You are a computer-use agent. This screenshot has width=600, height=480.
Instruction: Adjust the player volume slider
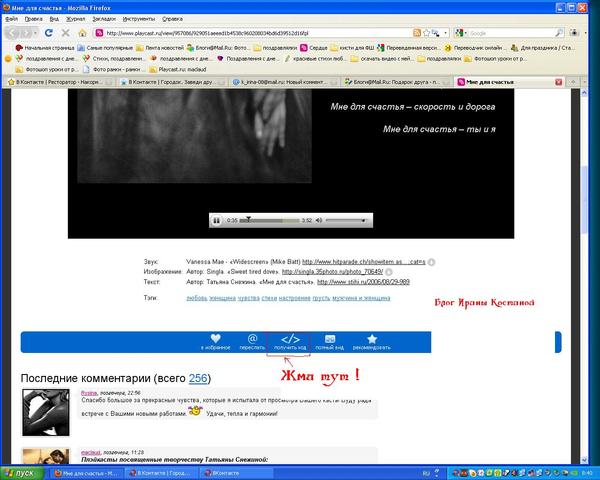point(346,220)
